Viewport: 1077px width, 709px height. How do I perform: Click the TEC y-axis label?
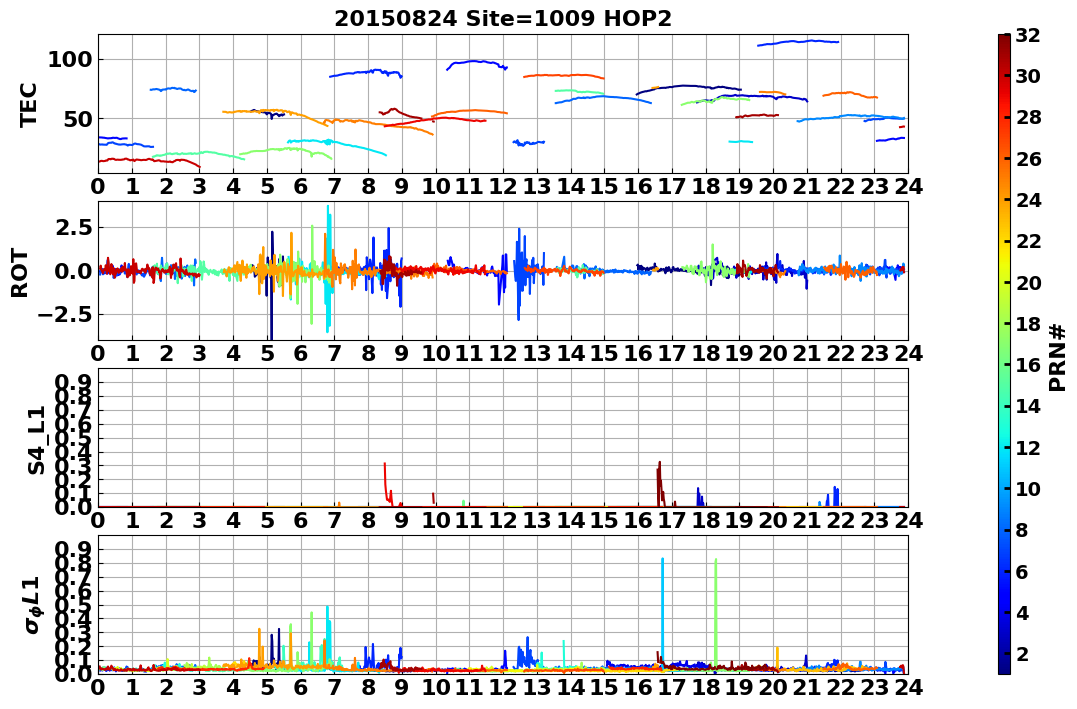28,105
